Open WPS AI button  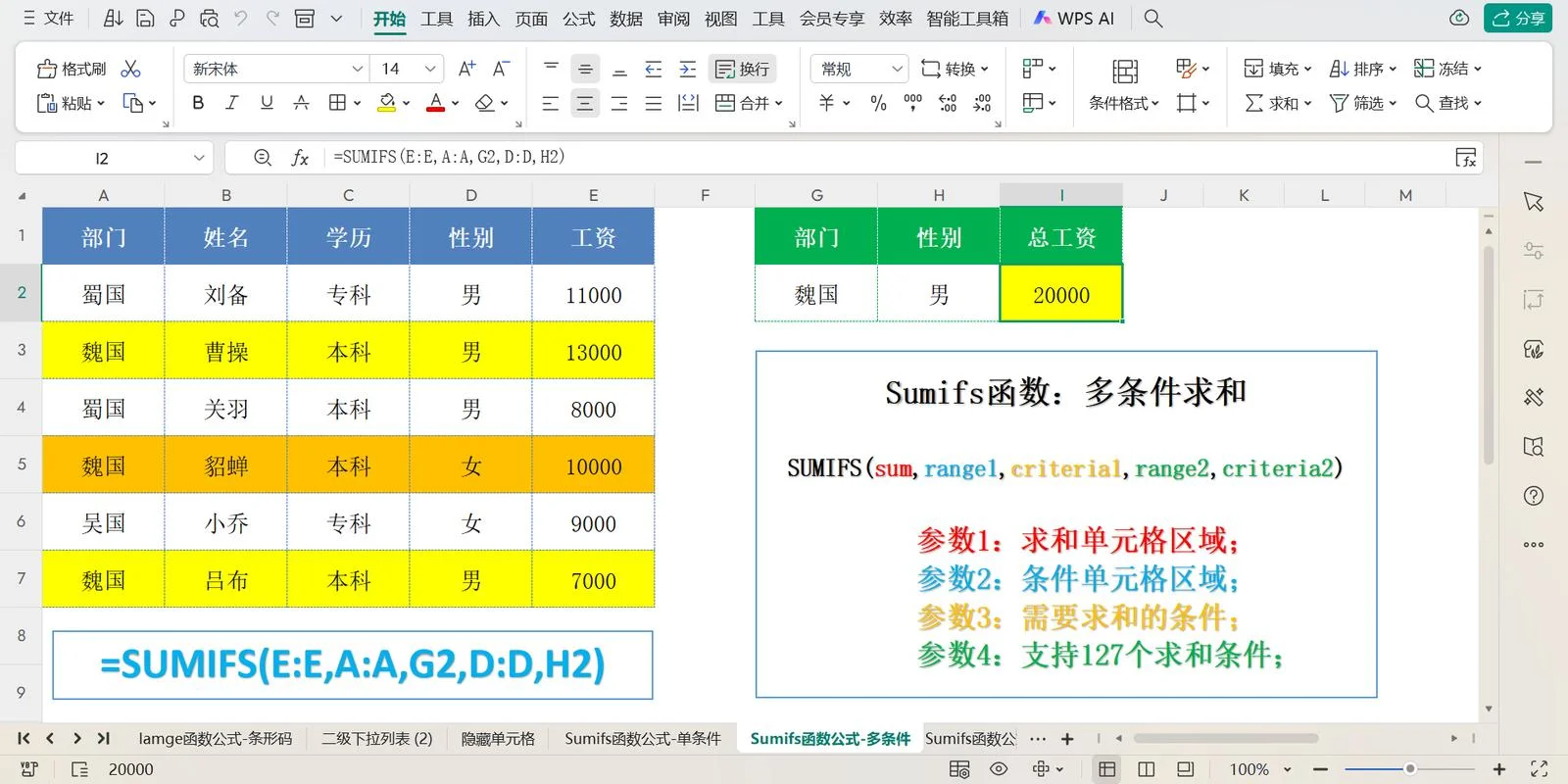pos(1074,19)
